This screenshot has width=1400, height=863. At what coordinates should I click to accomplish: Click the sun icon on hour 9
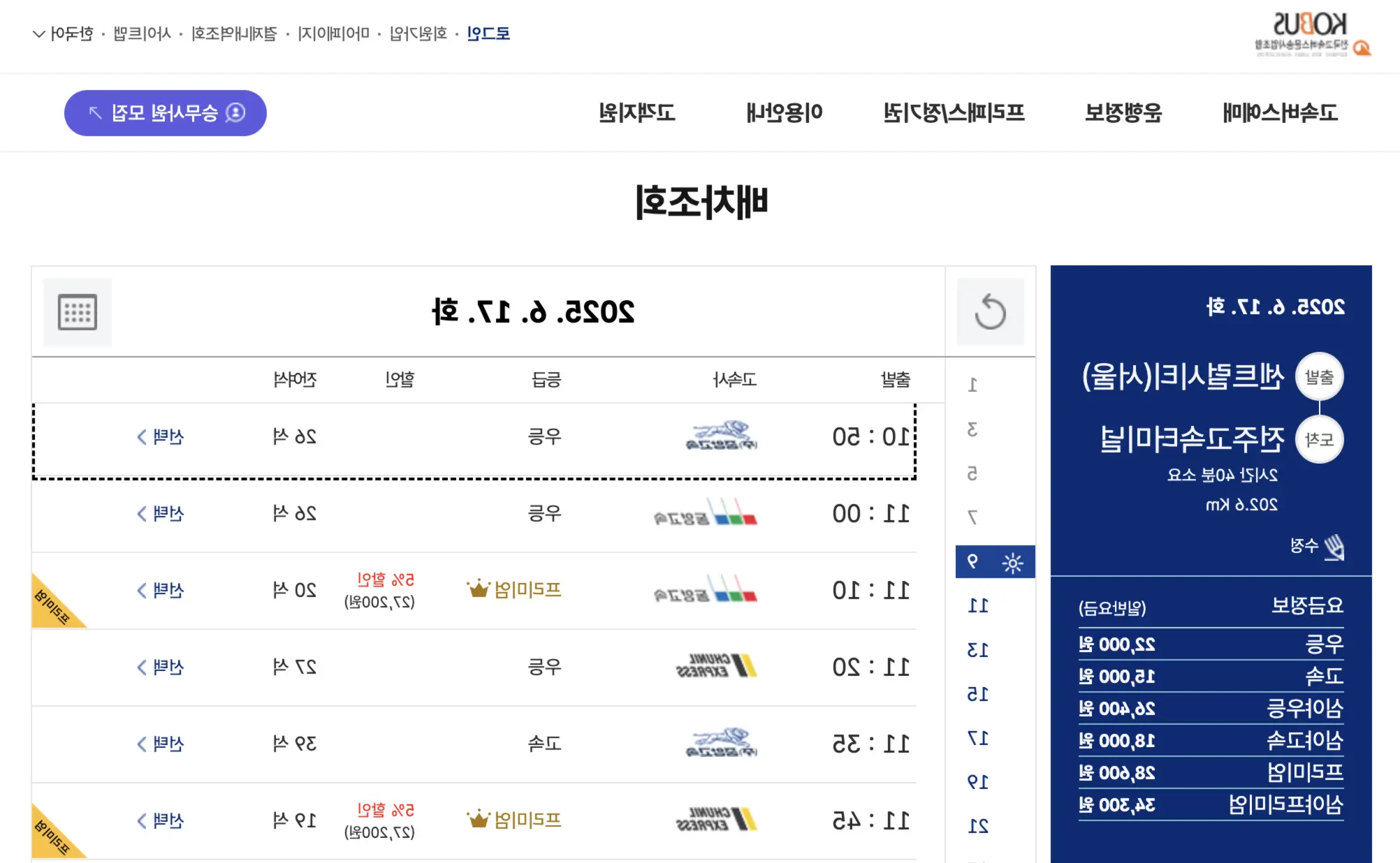(x=1012, y=563)
